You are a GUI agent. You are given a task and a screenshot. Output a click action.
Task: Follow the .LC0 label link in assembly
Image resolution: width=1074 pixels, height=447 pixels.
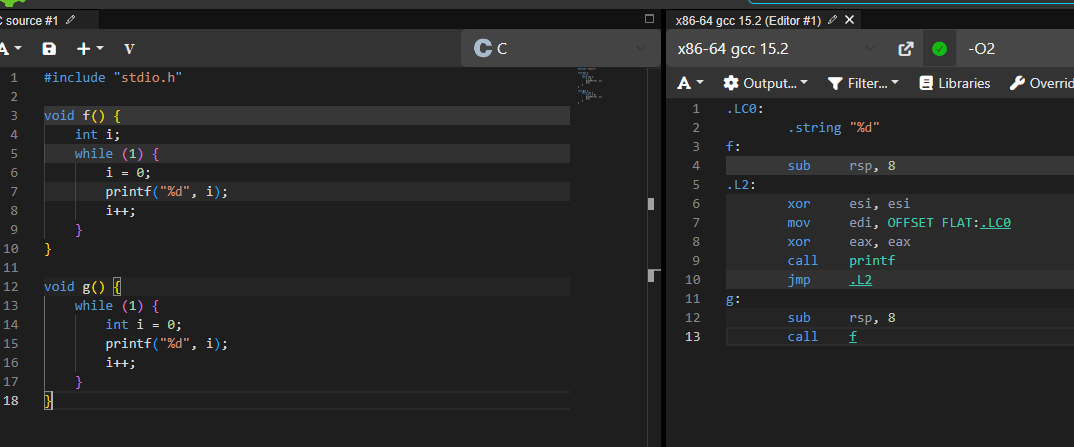[x=995, y=222]
